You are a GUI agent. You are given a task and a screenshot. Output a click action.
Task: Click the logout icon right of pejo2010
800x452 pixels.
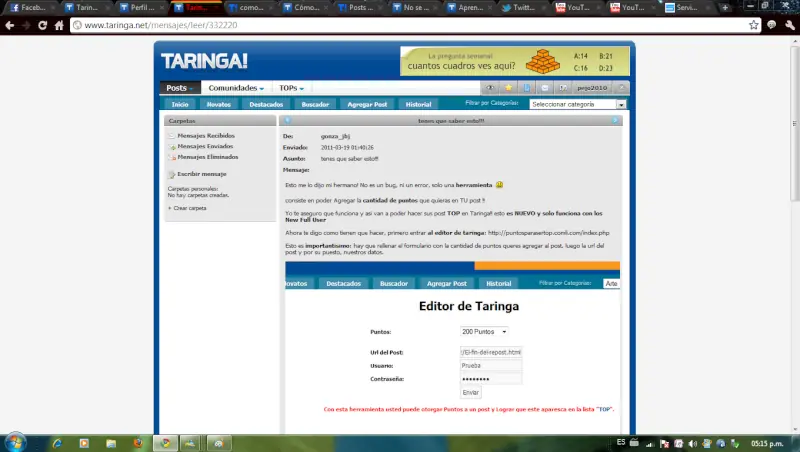pyautogui.click(x=622, y=88)
